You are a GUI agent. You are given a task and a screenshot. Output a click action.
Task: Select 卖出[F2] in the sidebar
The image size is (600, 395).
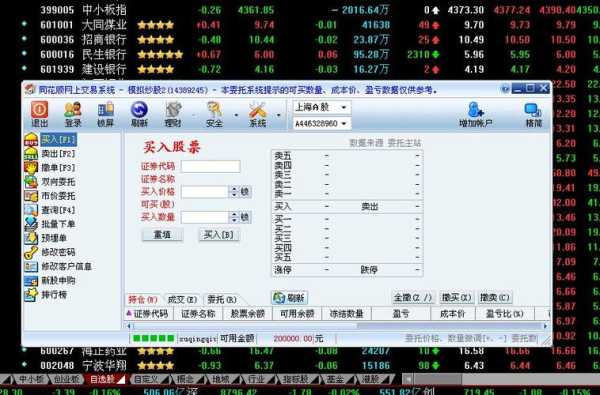click(58, 154)
